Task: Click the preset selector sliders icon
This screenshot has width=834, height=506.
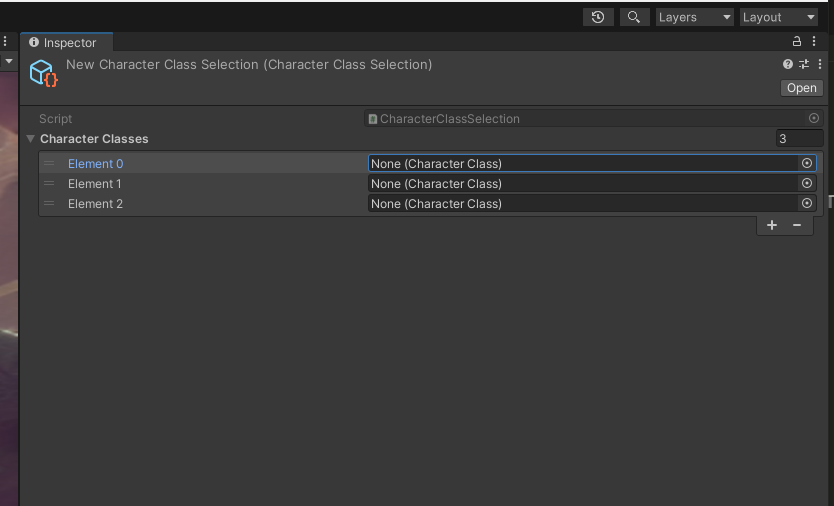Action: (803, 64)
